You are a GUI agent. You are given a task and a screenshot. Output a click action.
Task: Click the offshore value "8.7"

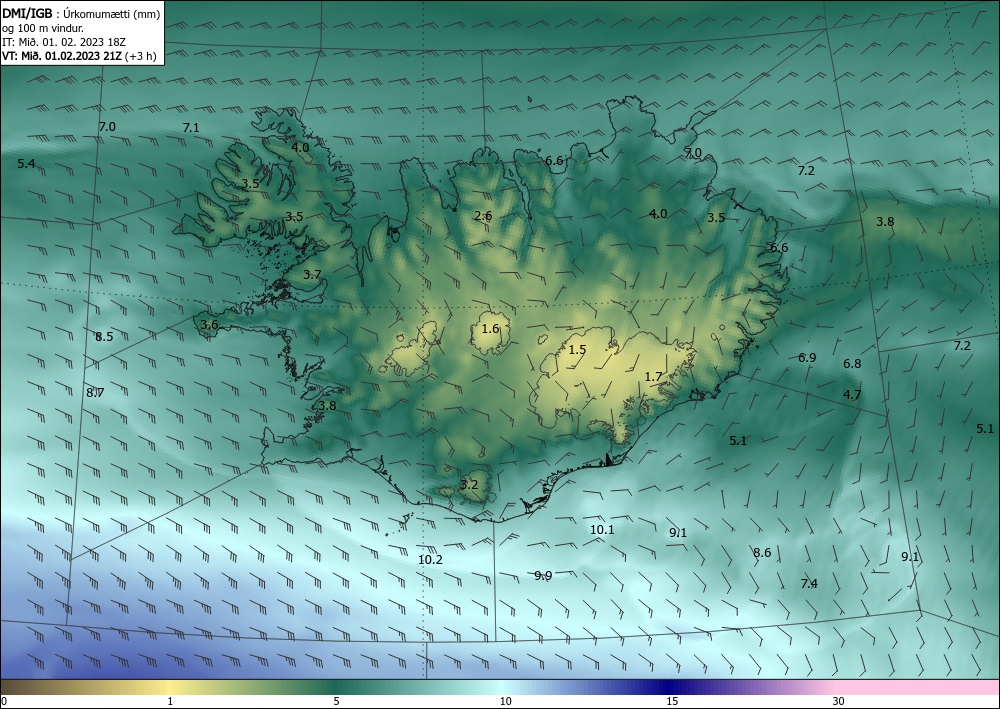(95, 393)
